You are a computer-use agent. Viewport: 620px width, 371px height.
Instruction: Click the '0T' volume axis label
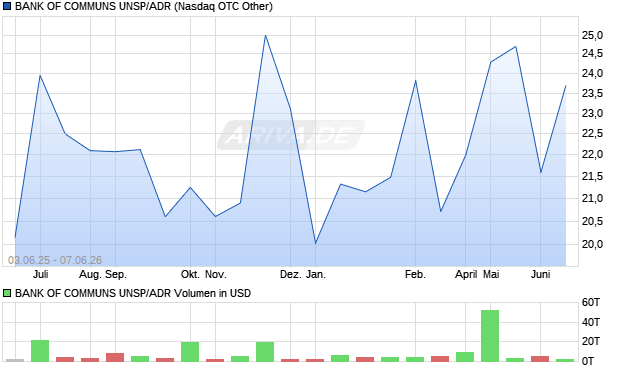click(x=588, y=361)
